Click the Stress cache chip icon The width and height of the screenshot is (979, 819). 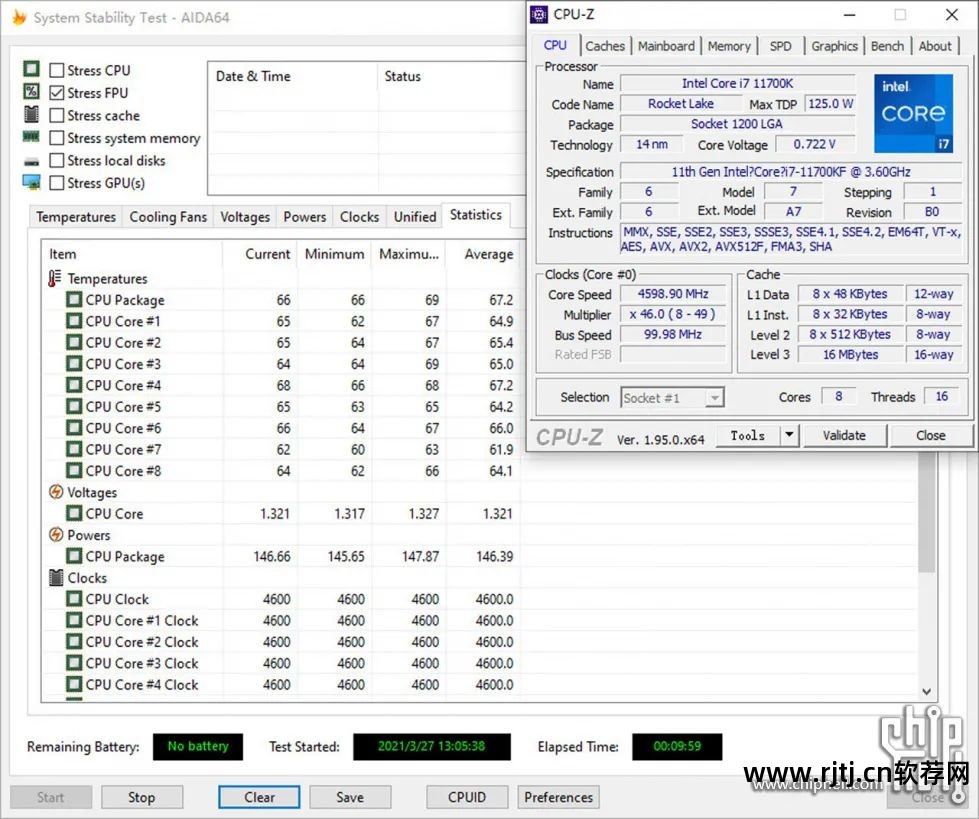31,114
